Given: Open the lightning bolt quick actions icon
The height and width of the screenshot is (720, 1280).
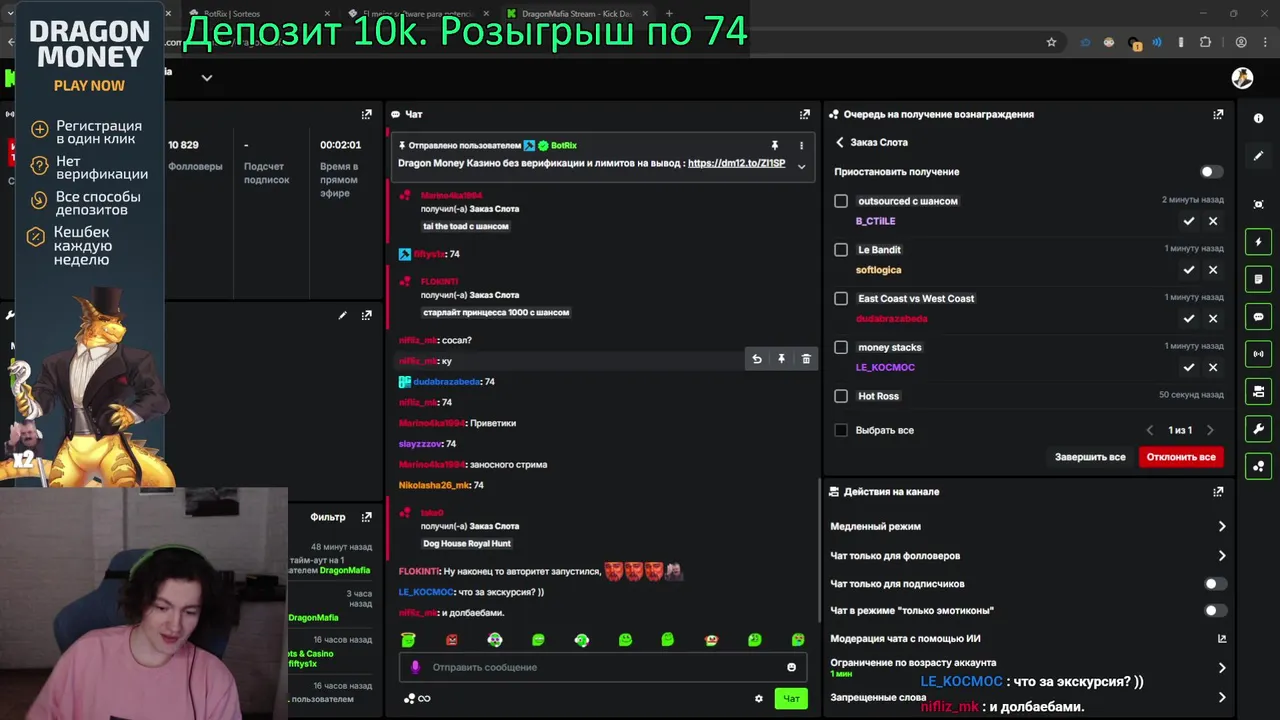Looking at the screenshot, I should tap(1258, 242).
